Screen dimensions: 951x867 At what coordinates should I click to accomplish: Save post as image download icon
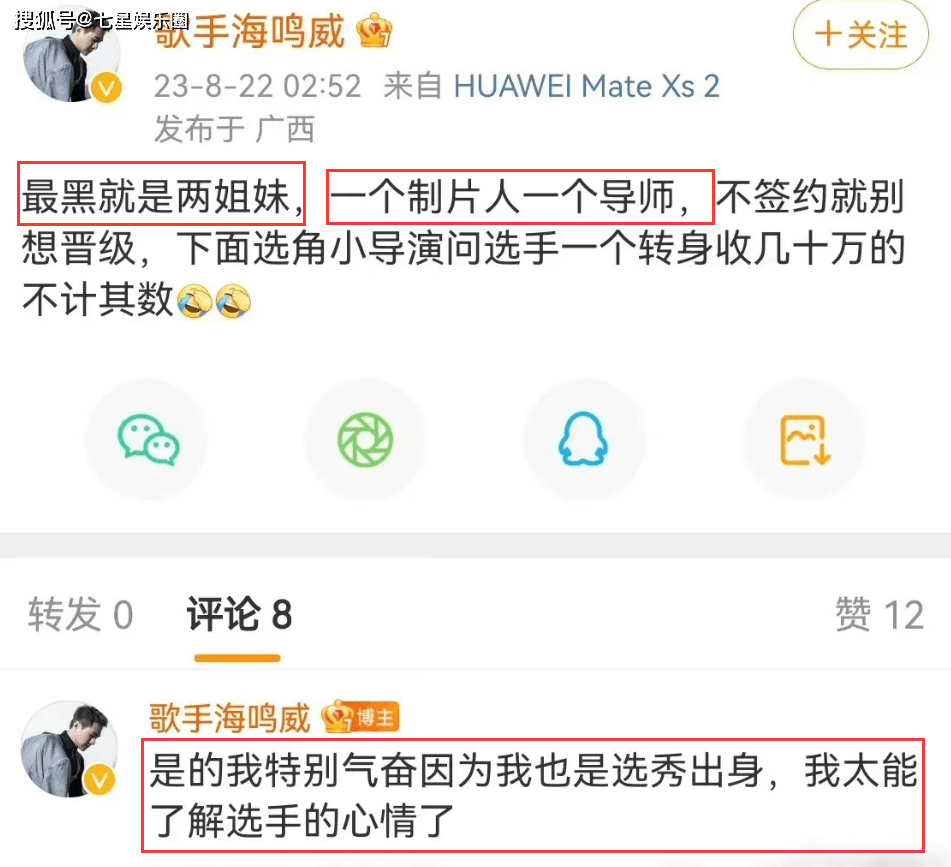[x=804, y=440]
